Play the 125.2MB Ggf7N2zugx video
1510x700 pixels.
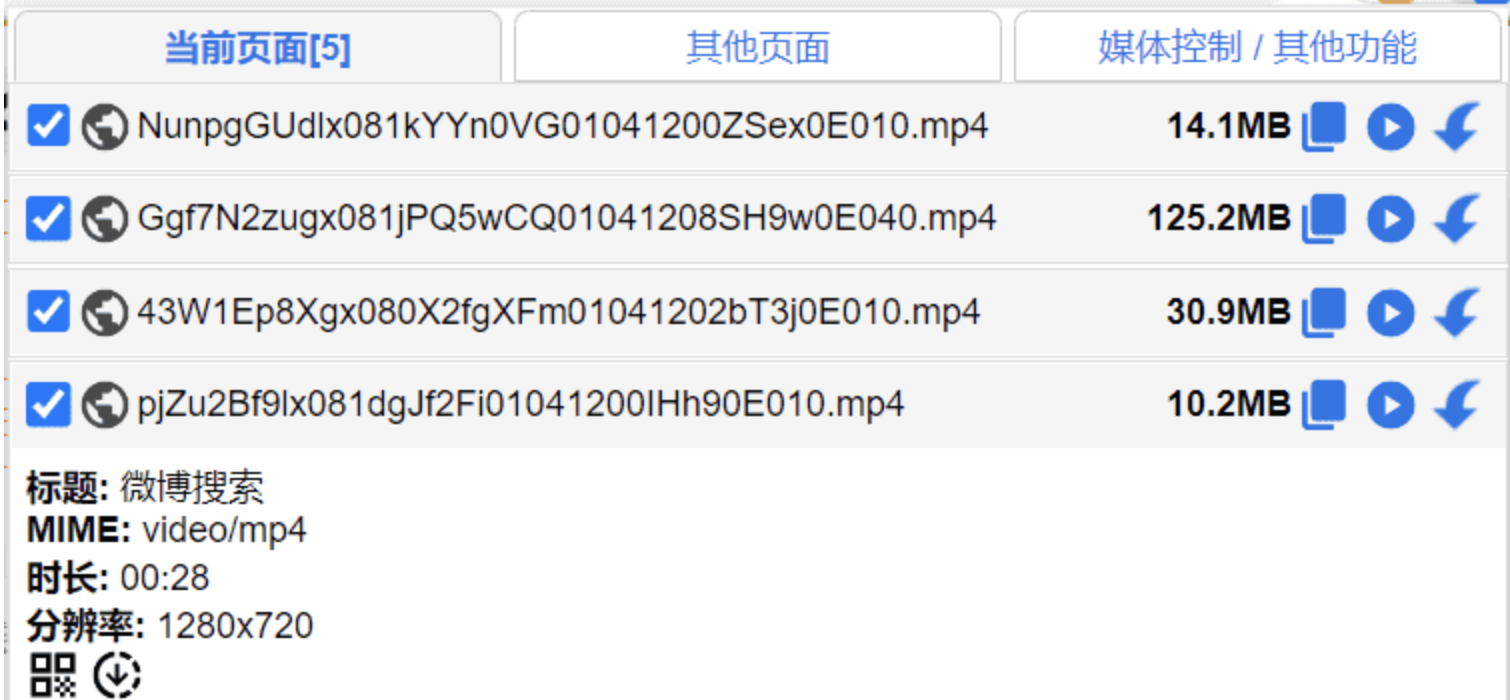(1390, 220)
